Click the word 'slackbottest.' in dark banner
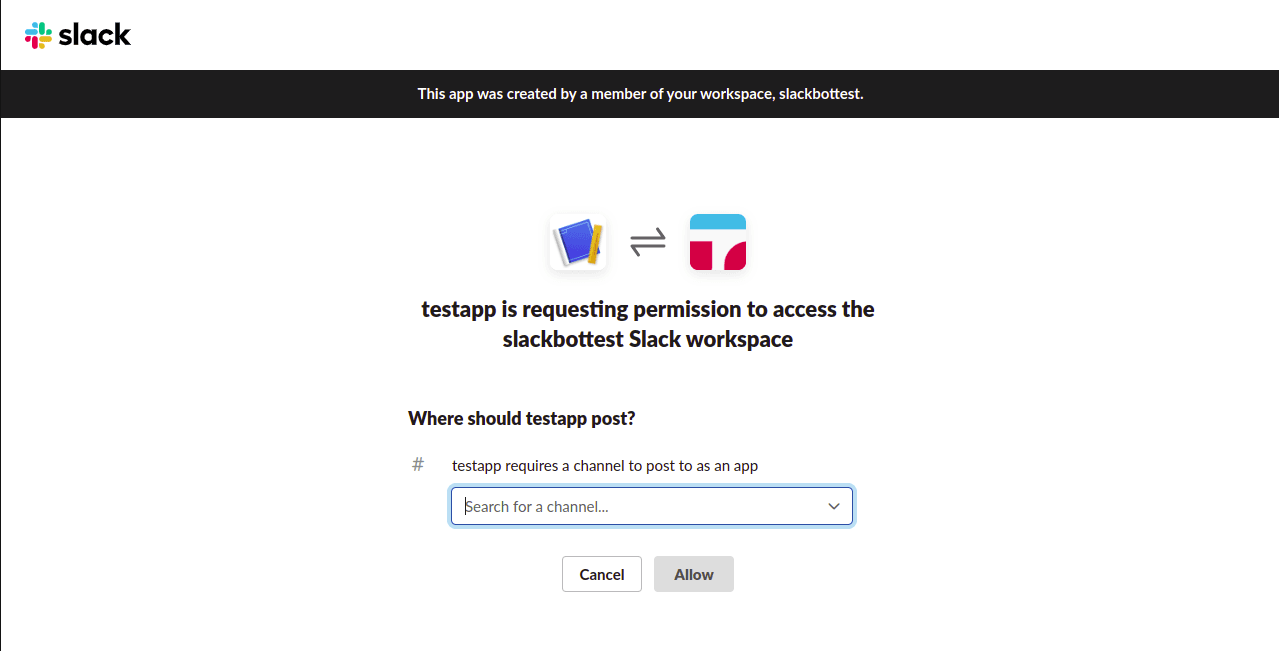1279x651 pixels. (x=821, y=94)
